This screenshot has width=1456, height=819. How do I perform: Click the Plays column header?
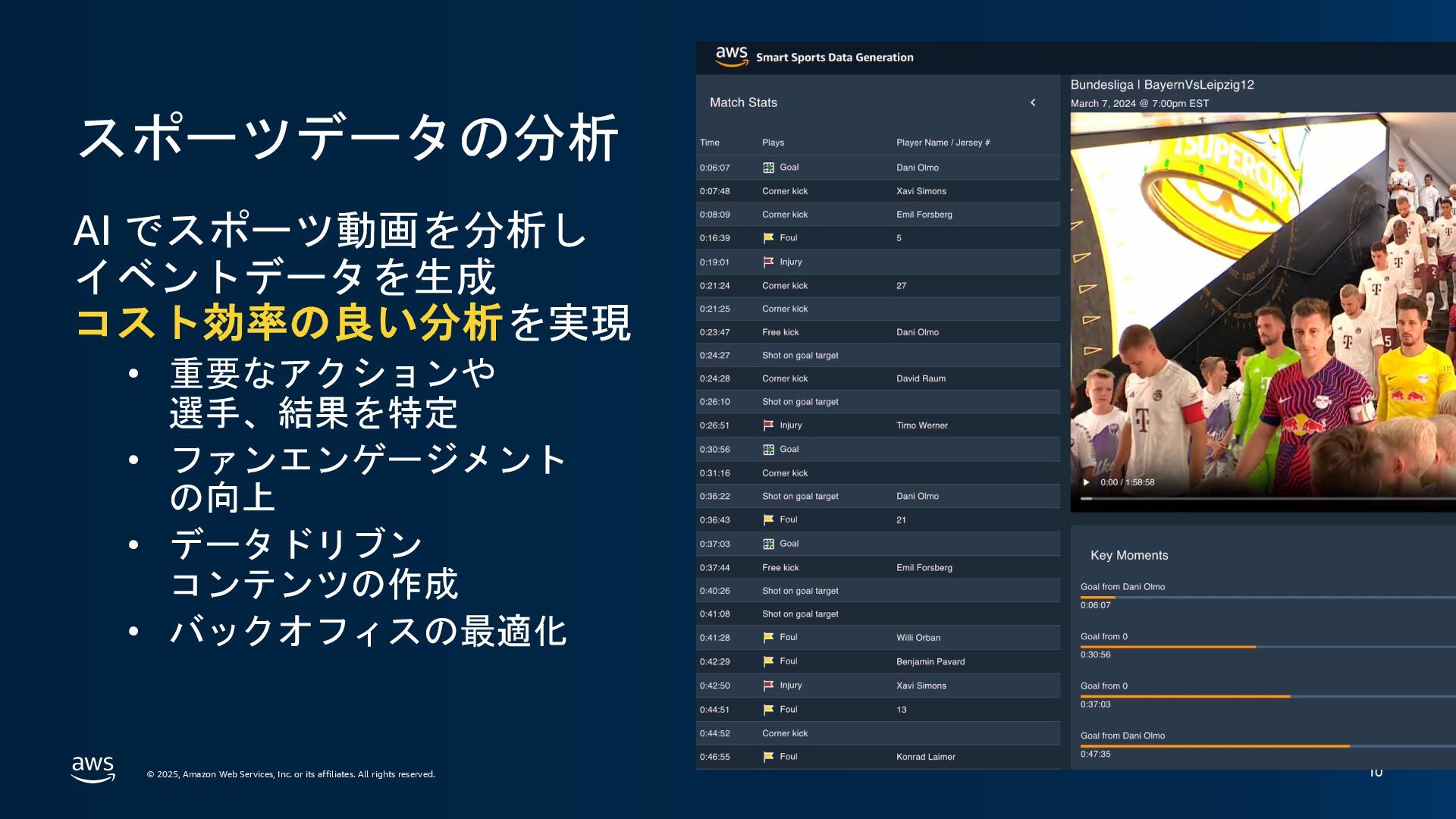pos(773,143)
